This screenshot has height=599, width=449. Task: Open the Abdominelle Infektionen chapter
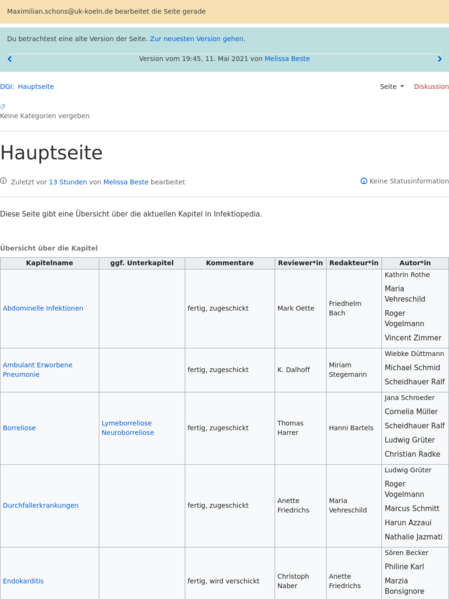(43, 308)
